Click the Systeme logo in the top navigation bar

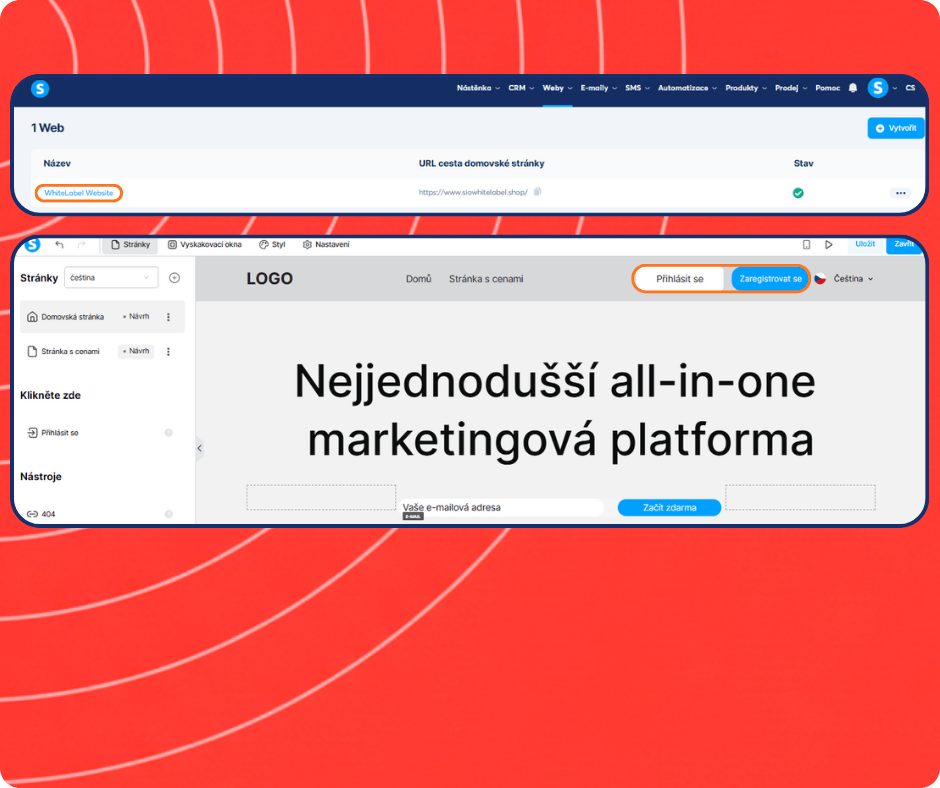40,89
